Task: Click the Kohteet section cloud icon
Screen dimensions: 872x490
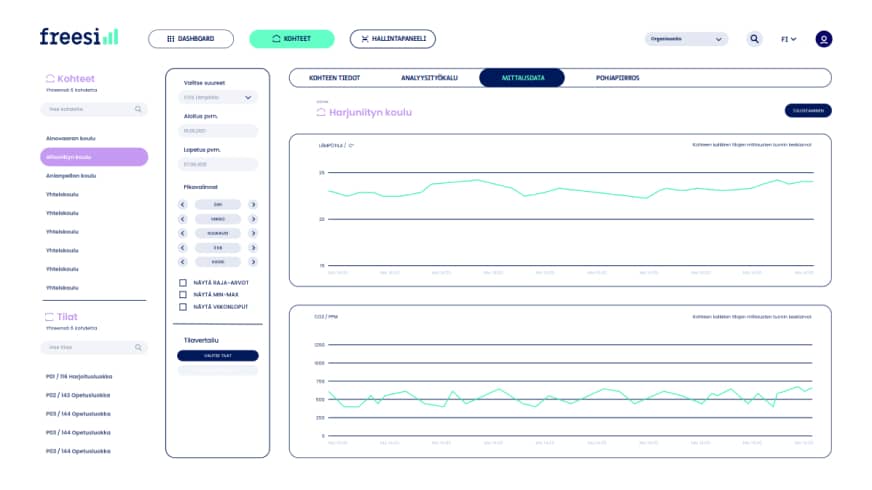Action: [50, 78]
